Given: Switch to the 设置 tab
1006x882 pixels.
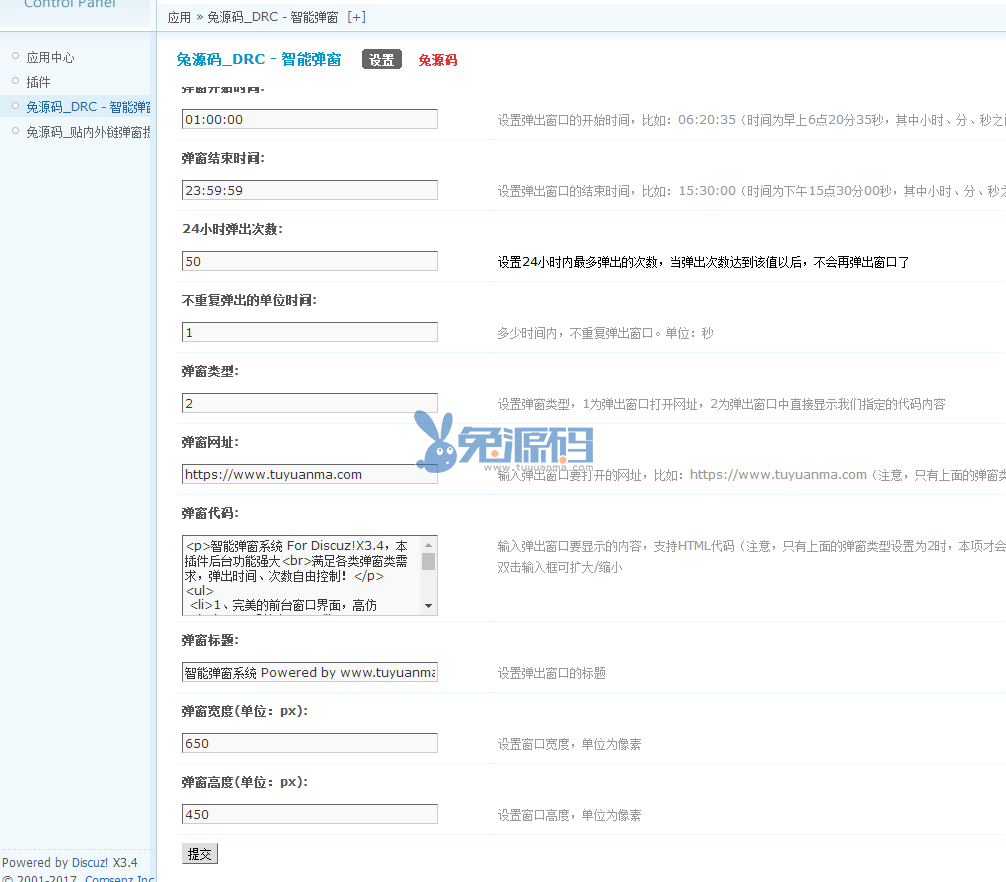Looking at the screenshot, I should point(382,60).
